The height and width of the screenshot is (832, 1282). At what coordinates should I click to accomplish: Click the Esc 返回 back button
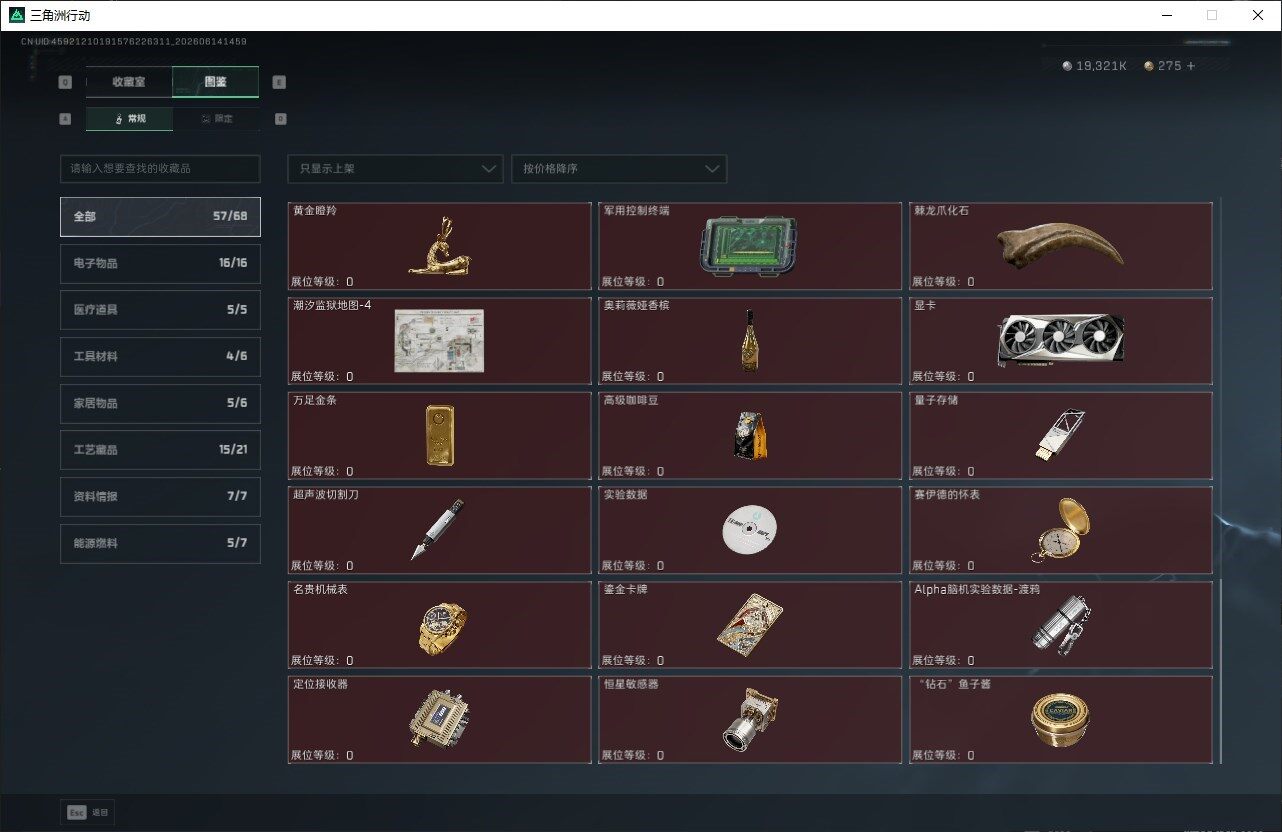[88, 812]
